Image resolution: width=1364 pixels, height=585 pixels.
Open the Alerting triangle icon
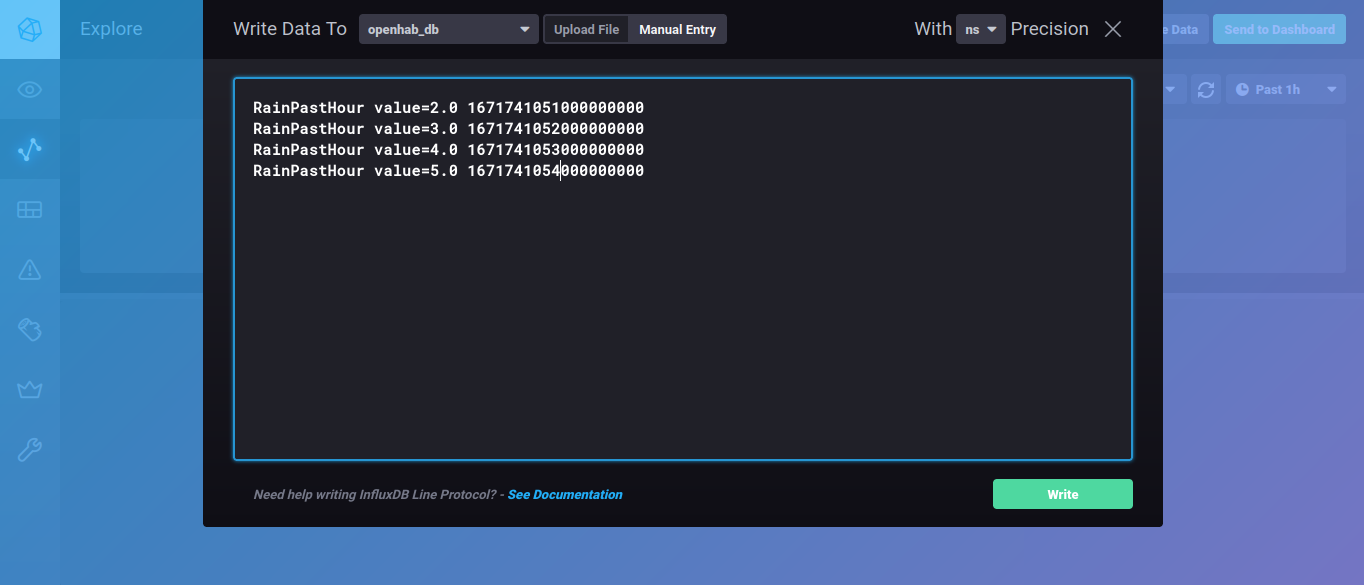(x=30, y=269)
